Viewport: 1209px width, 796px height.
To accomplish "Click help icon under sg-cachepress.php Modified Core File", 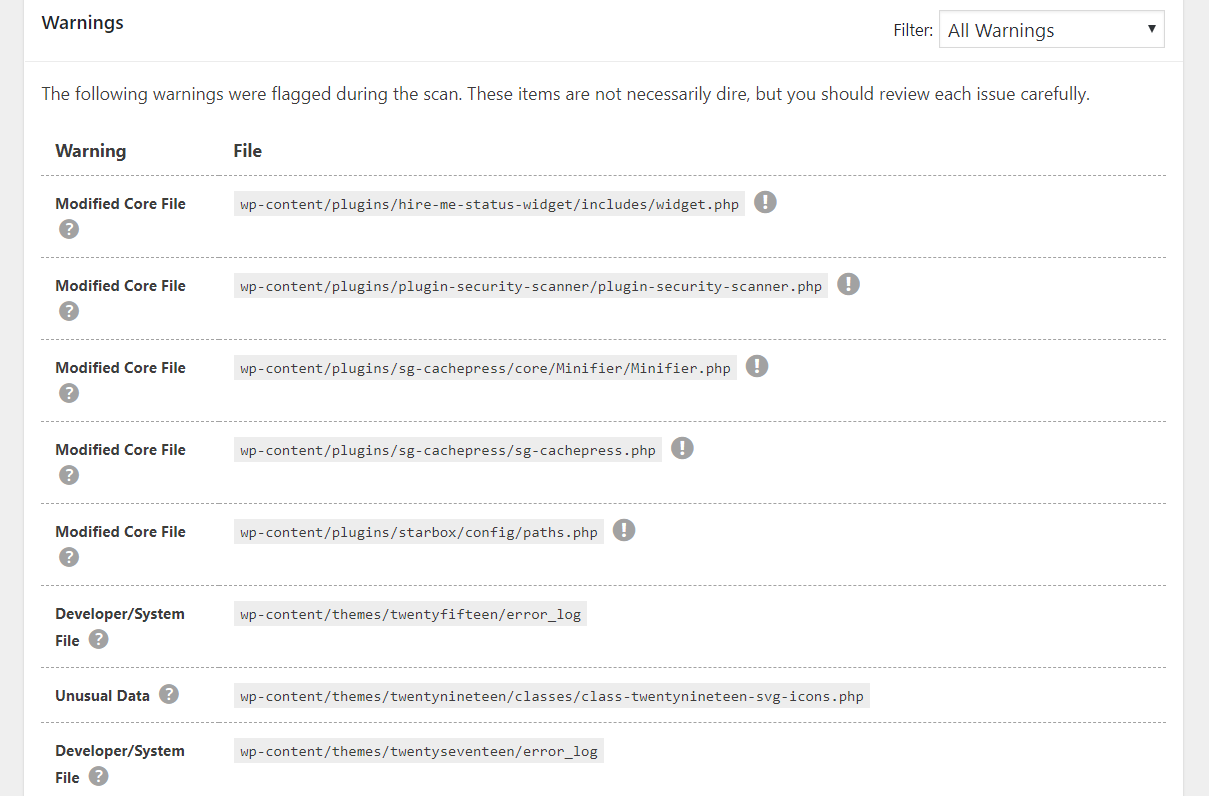I will click(x=68, y=475).
